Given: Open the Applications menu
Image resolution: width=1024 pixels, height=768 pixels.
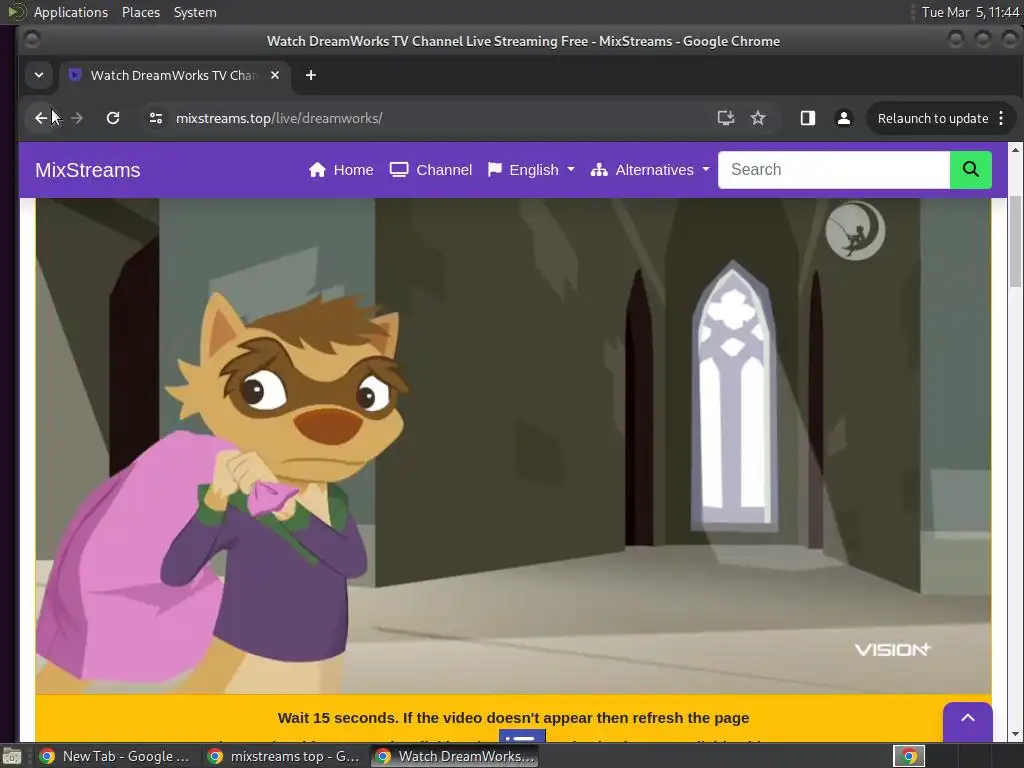Looking at the screenshot, I should (71, 12).
